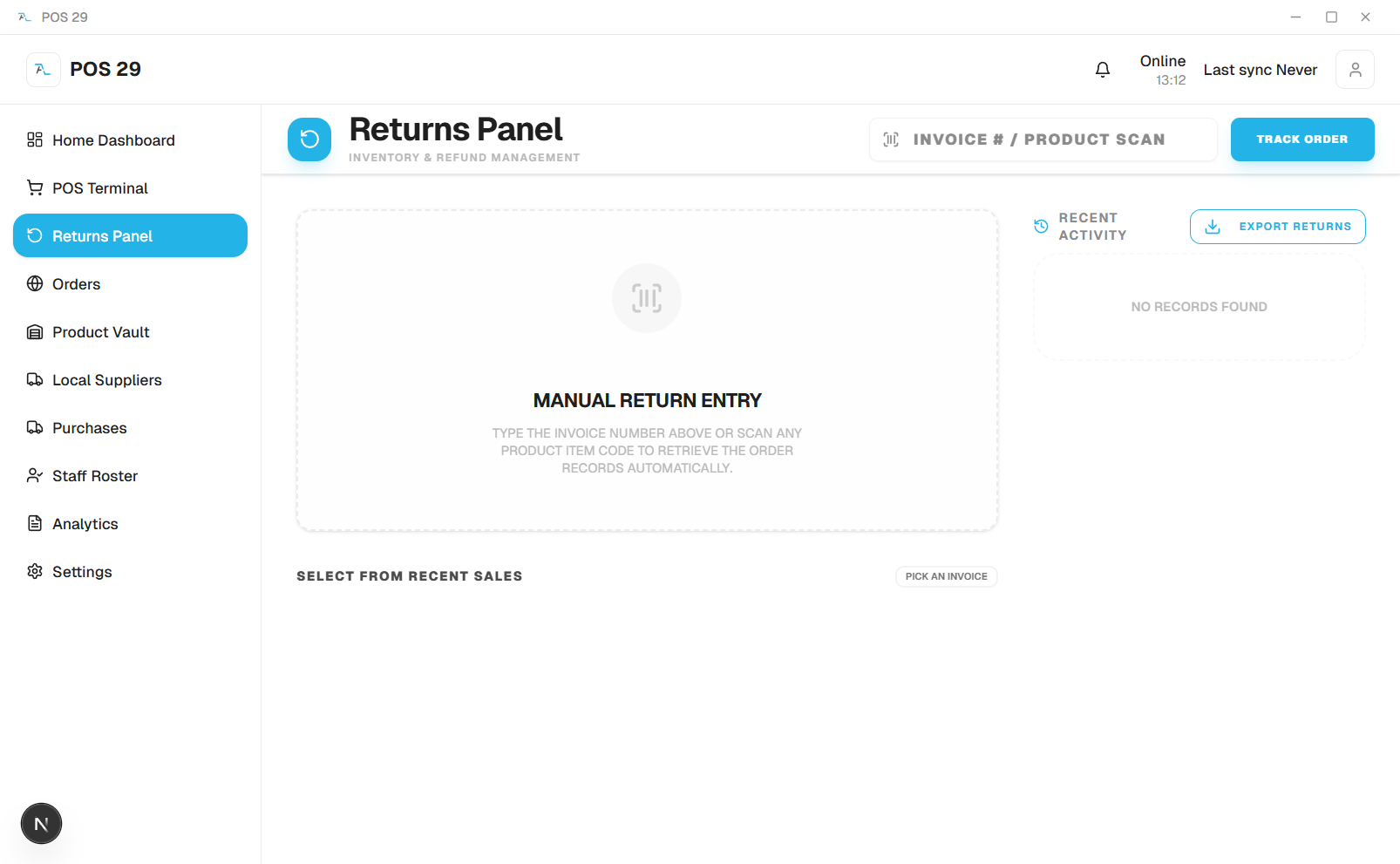Maximize the POS 29 window
1400x864 pixels.
click(x=1331, y=17)
